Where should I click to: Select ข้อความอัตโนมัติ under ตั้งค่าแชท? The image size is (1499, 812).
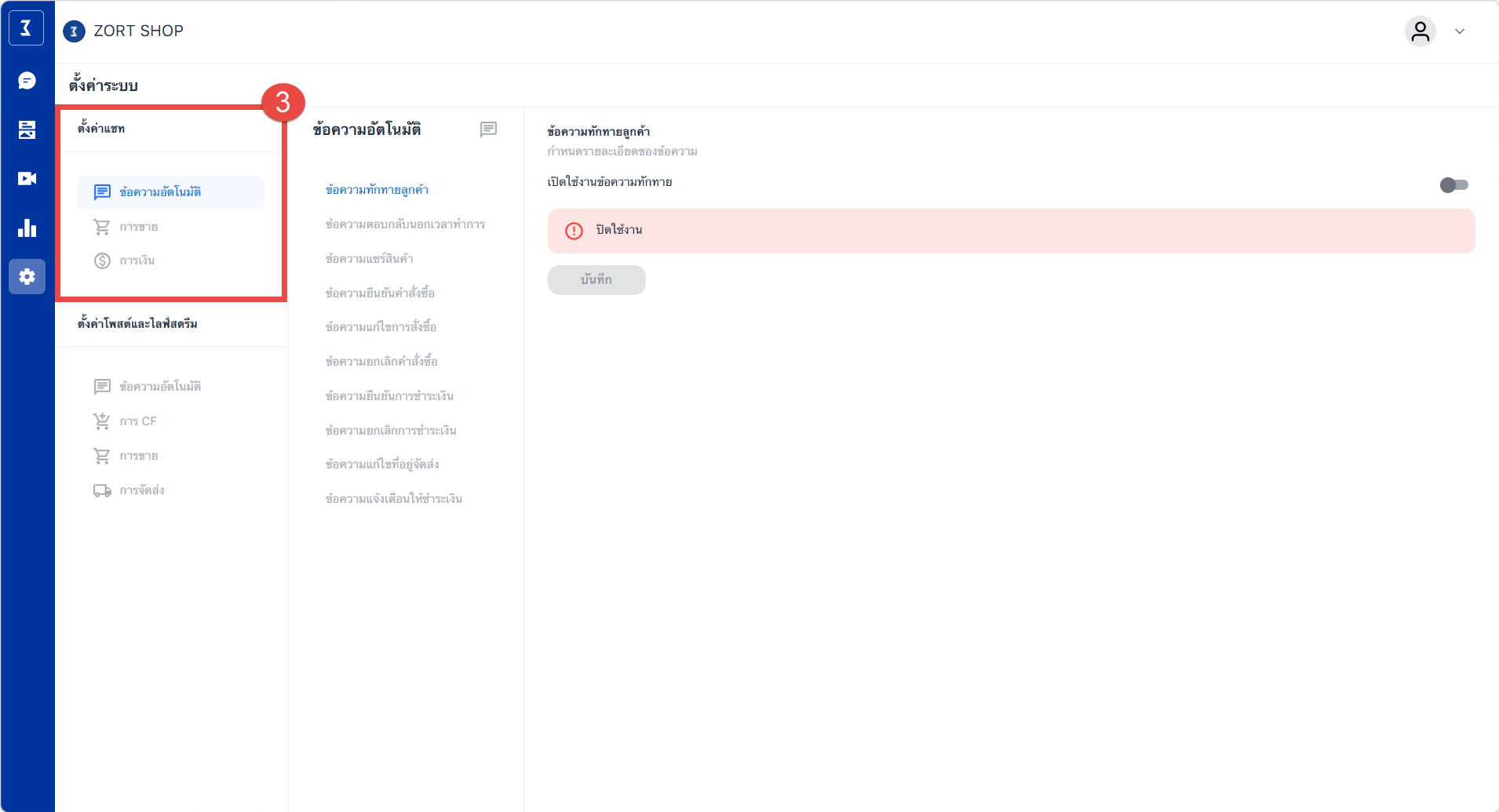(160, 192)
